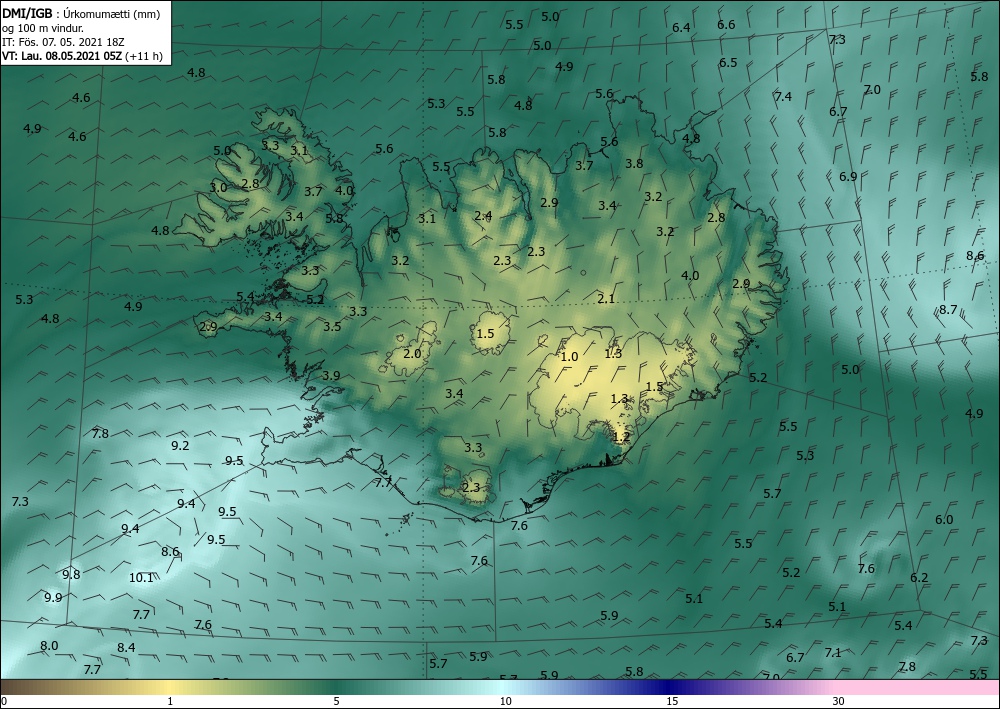The height and width of the screenshot is (709, 1000).
Task: Click the 'DMI/IGB : Úrkomumætti (mm)' title text
Action: (81, 13)
